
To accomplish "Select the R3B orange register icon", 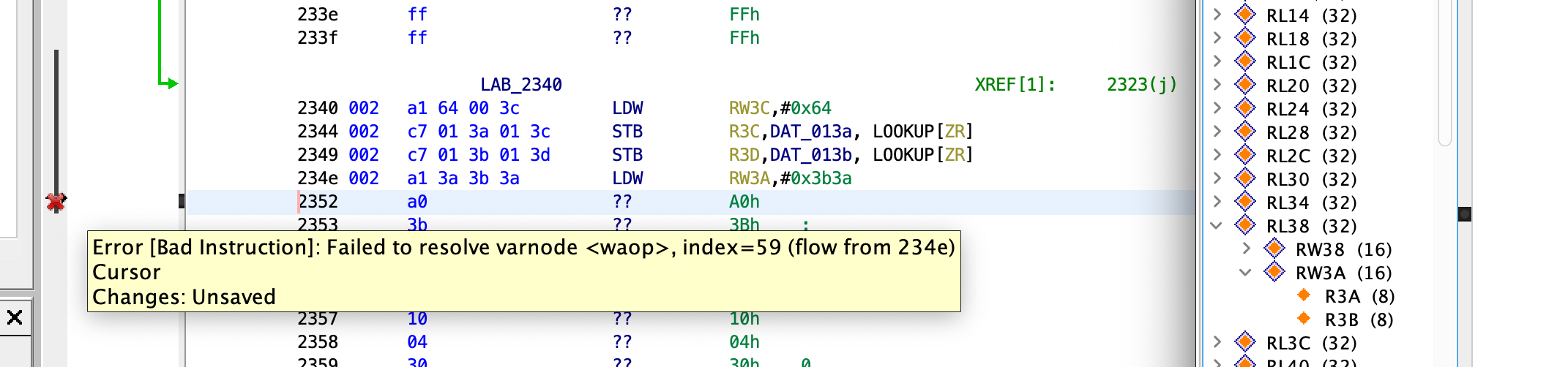I will [x=1303, y=319].
